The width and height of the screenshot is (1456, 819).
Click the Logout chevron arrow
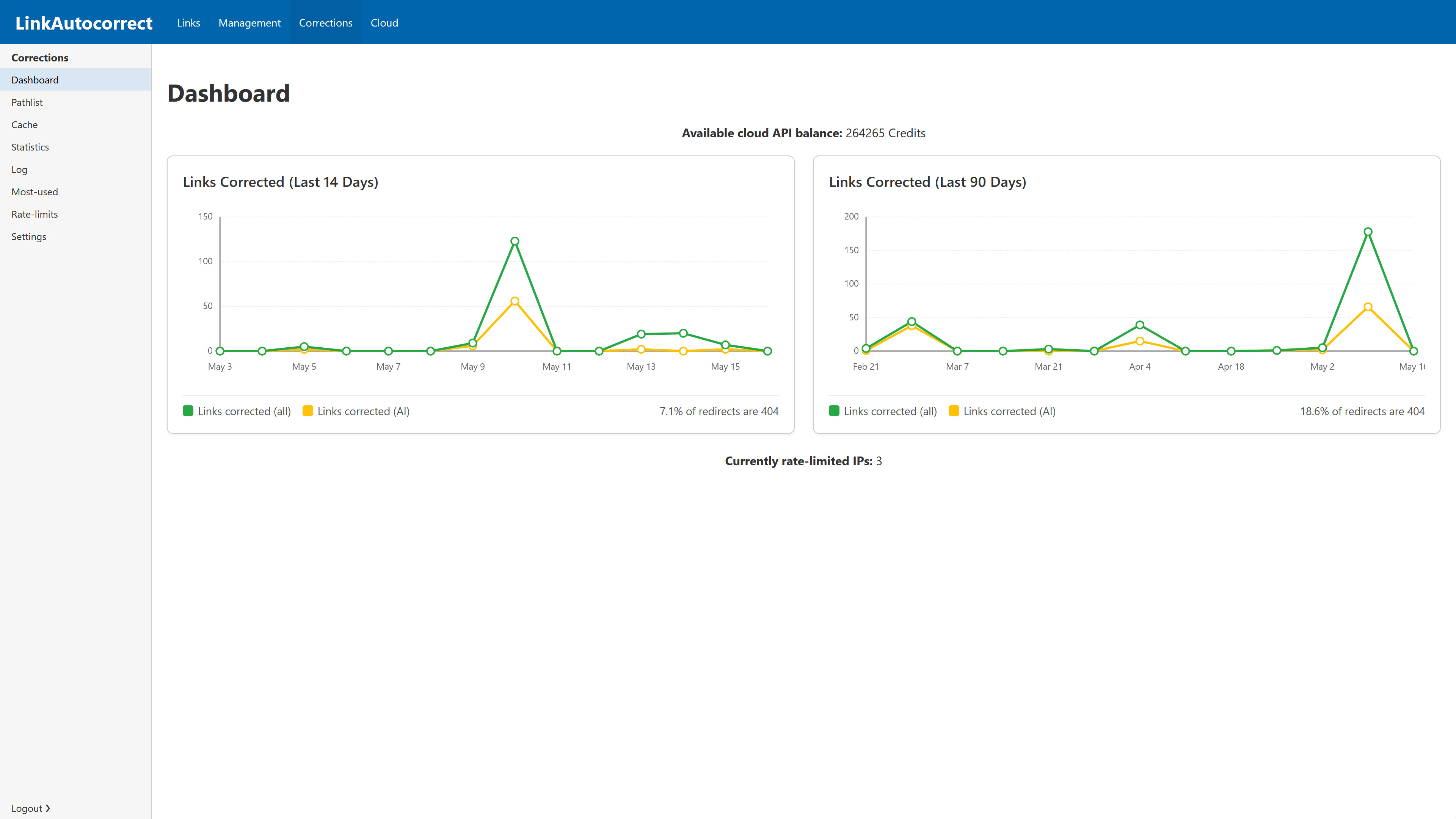coord(48,808)
